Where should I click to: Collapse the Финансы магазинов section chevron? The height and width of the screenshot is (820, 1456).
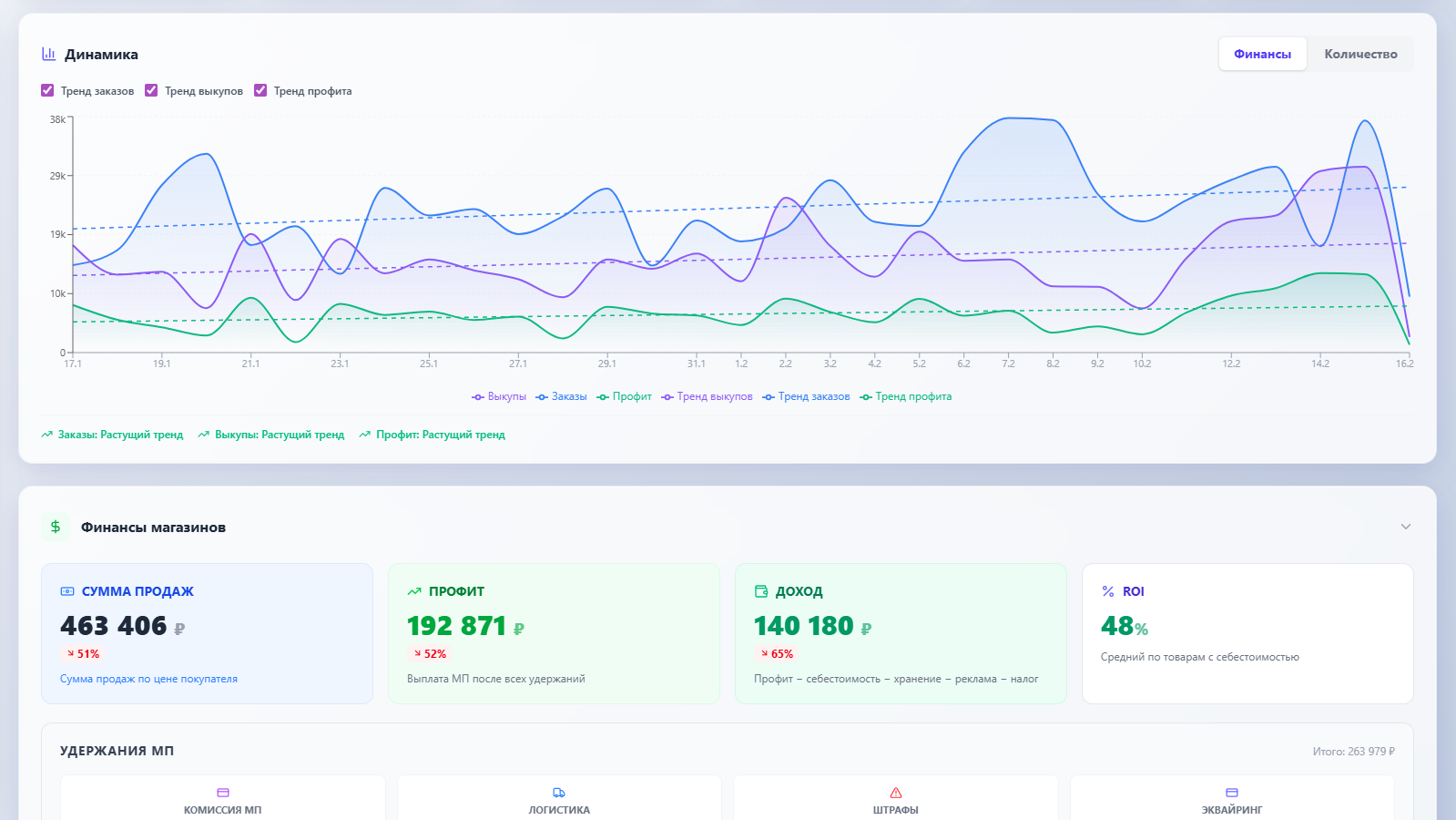click(1406, 527)
